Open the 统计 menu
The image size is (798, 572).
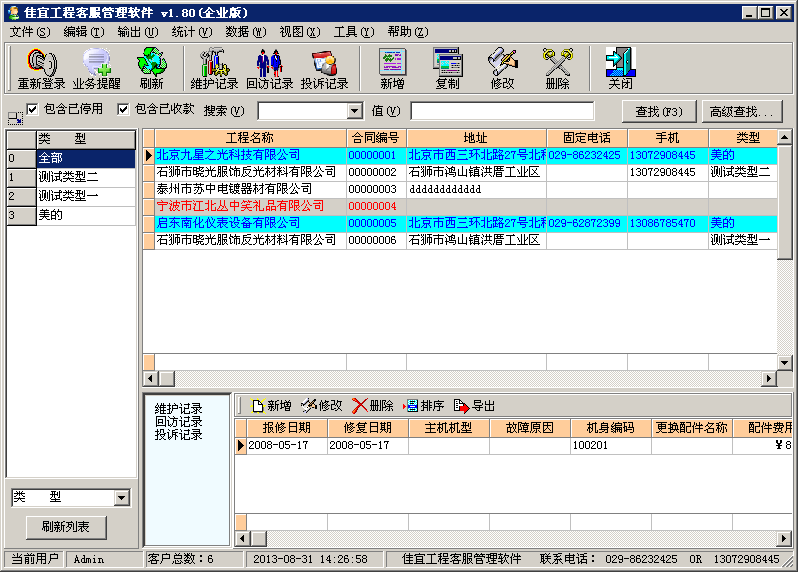[191, 32]
